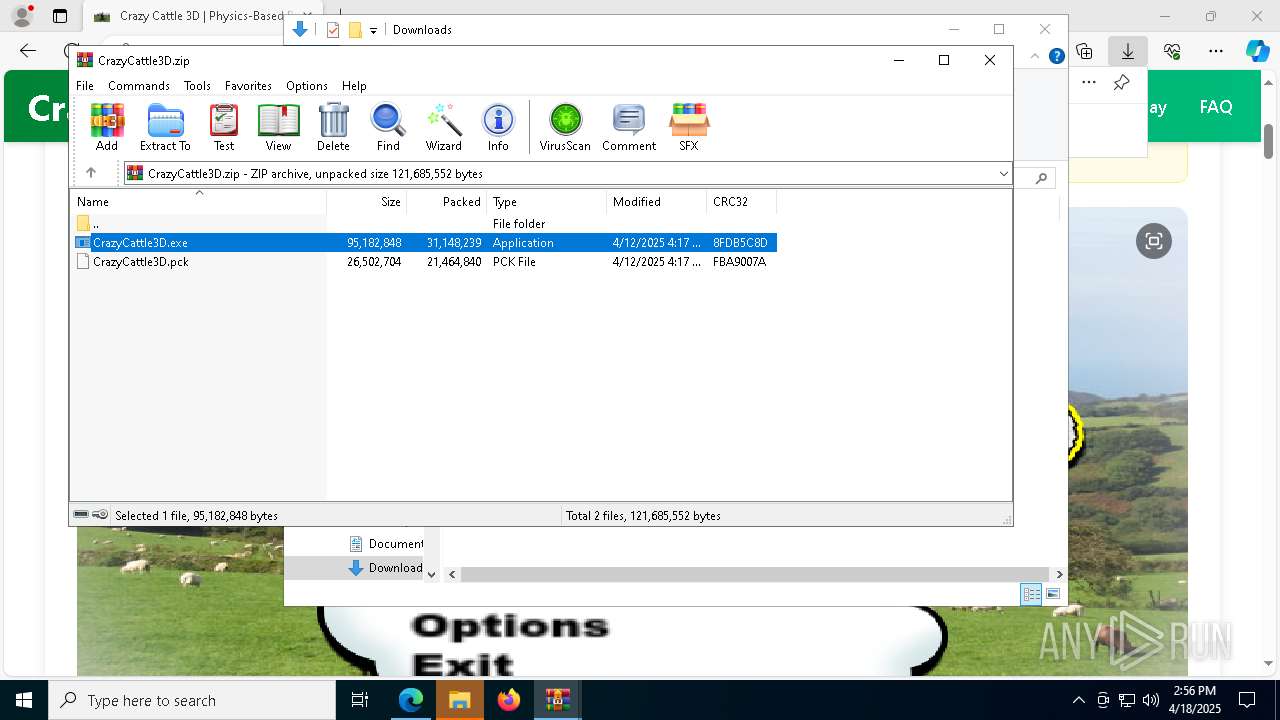The image size is (1280, 720).
Task: Click the Windows Start button
Action: pyautogui.click(x=23, y=700)
